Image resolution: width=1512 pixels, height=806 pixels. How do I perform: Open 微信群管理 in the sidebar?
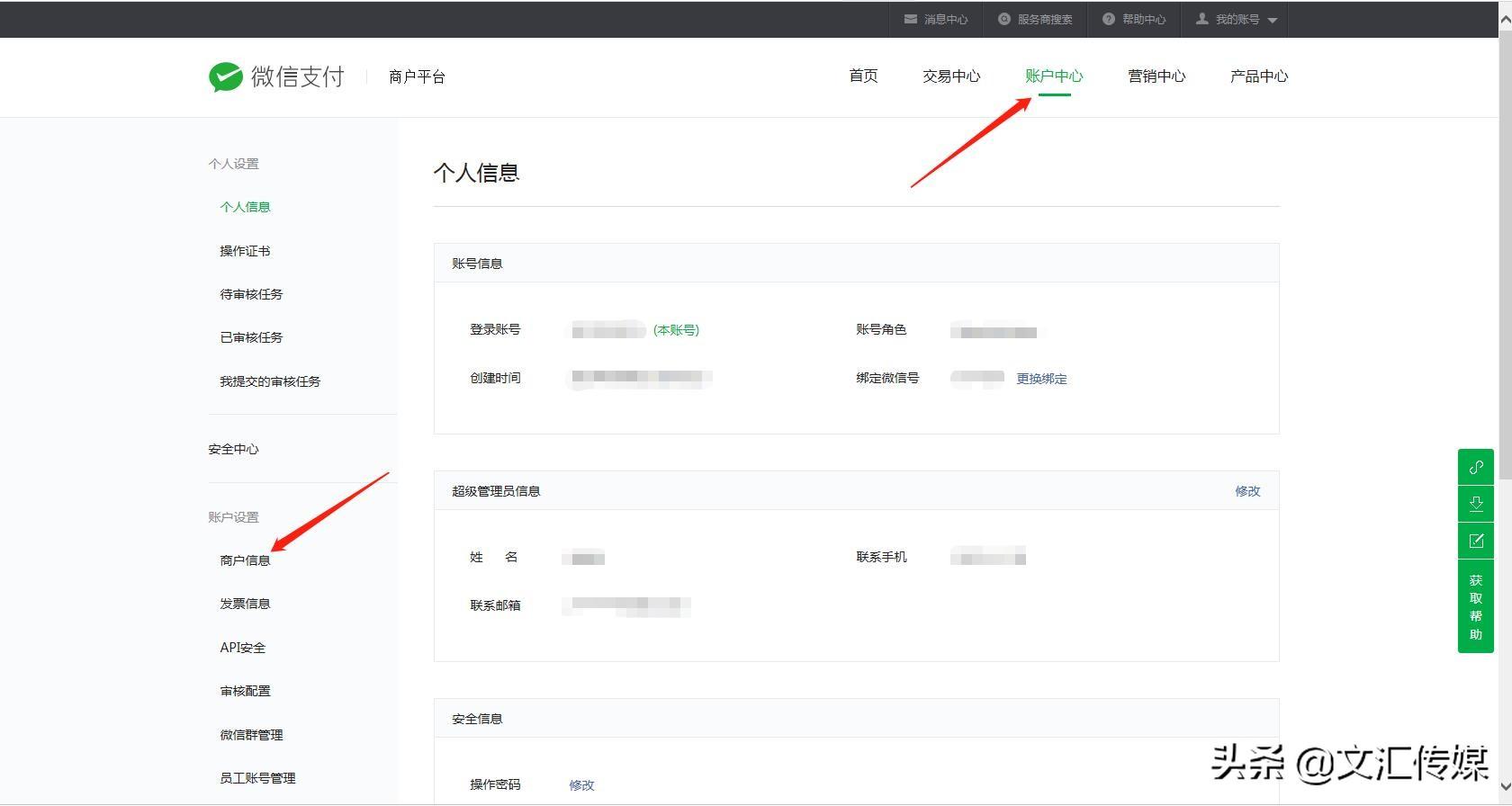click(251, 735)
